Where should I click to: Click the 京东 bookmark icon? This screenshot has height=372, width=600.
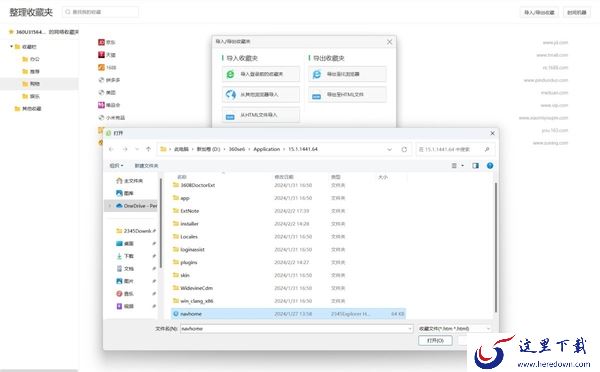pyautogui.click(x=101, y=42)
